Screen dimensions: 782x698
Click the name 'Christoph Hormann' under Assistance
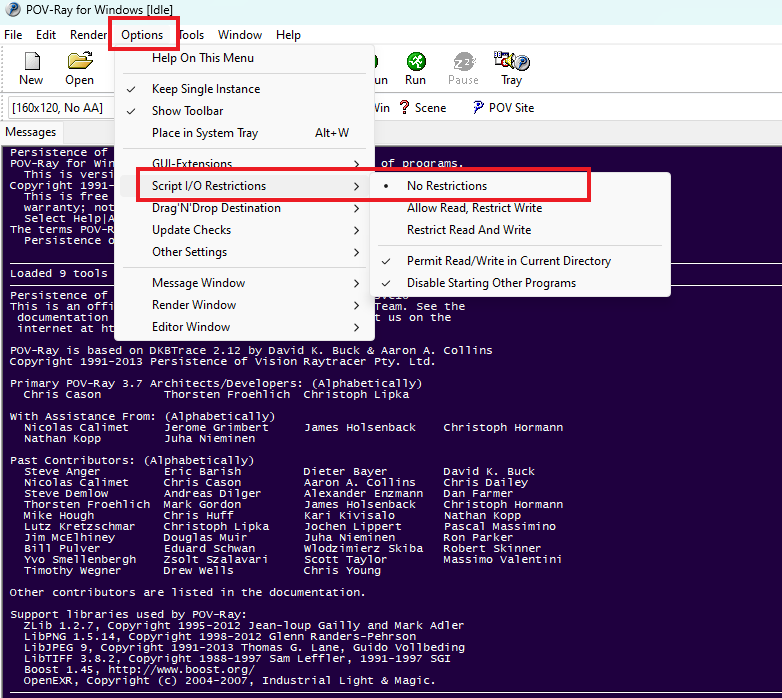[x=503, y=427]
